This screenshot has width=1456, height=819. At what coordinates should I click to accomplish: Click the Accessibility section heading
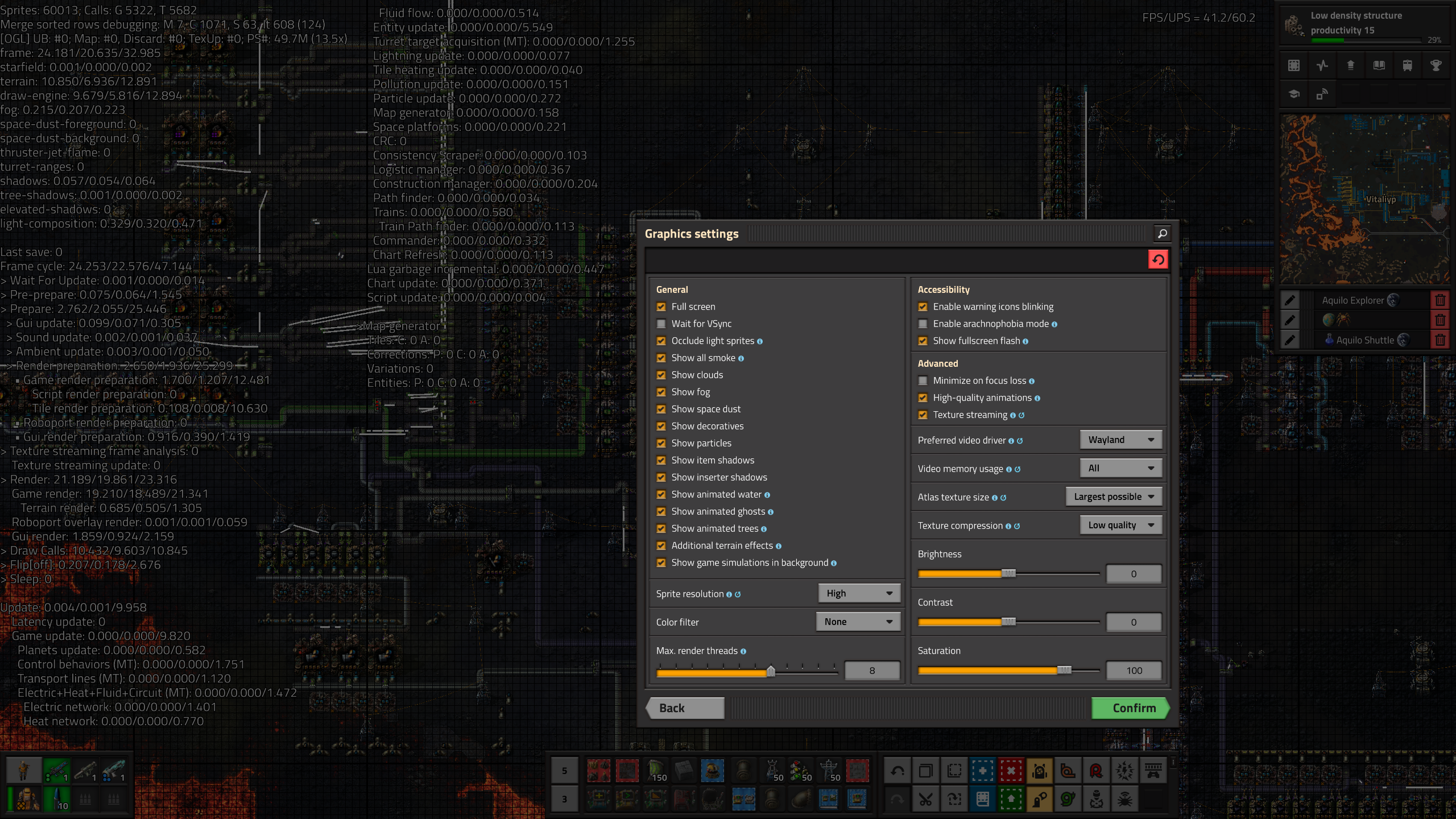[x=944, y=289]
